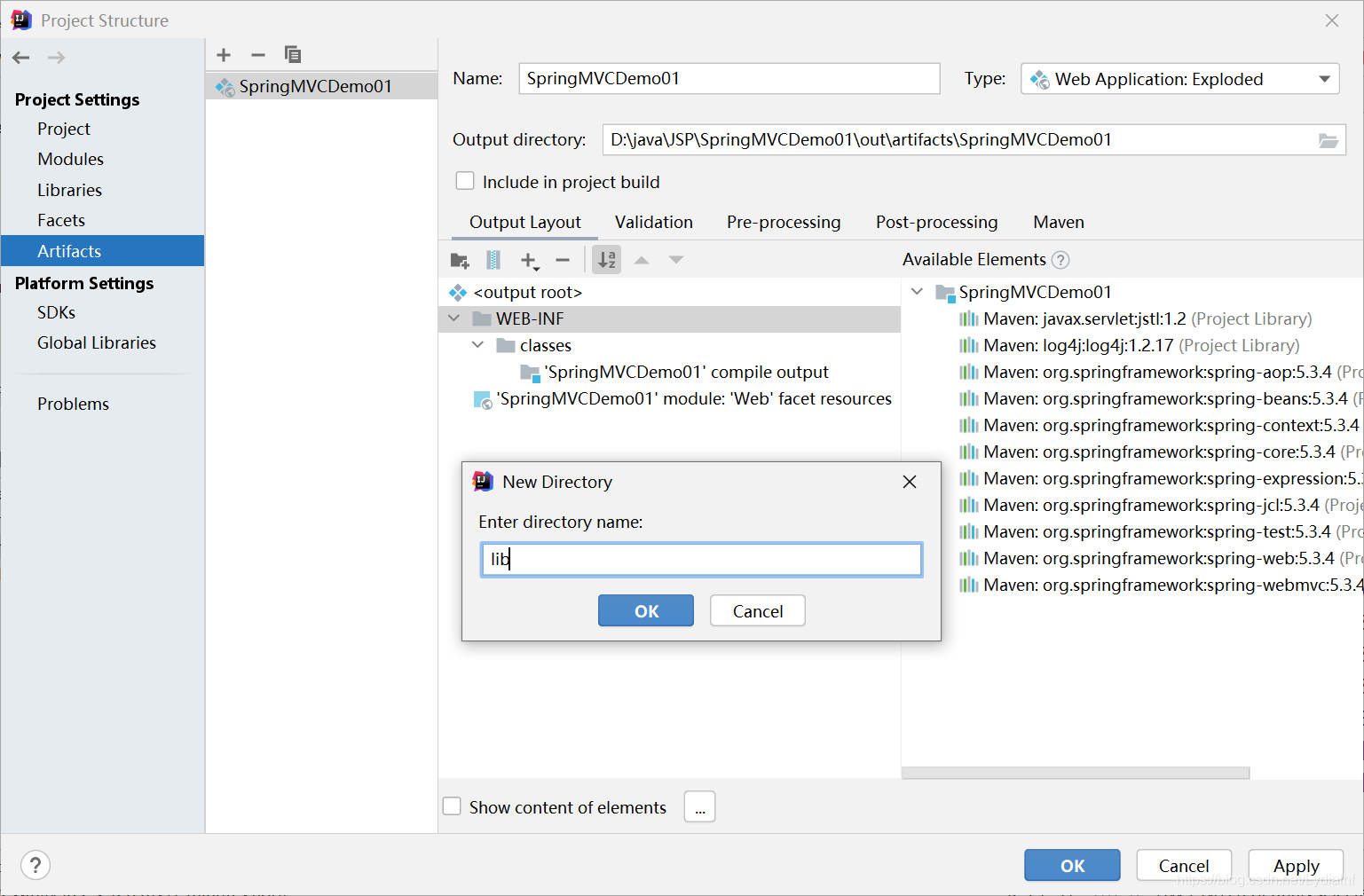This screenshot has height=896, width=1364.
Task: Select spring-test:5.3.4 library entry
Action: [1161, 532]
